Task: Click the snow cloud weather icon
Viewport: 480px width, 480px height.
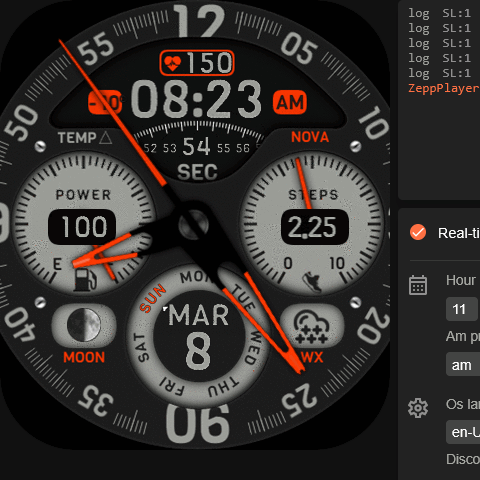Action: click(x=312, y=327)
